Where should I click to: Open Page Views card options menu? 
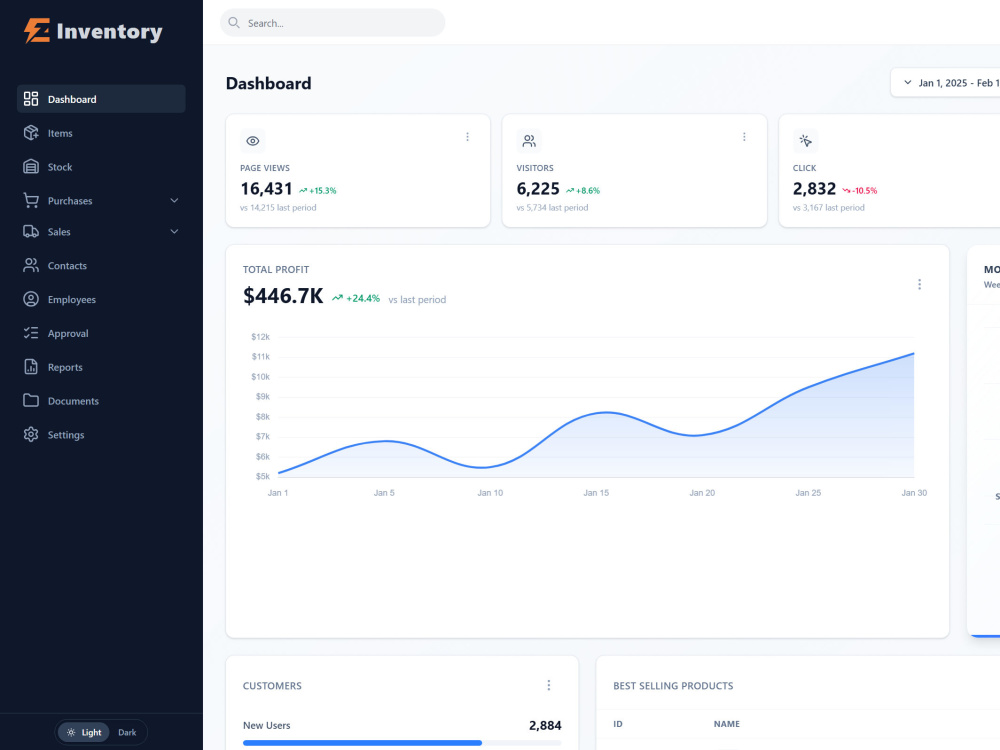point(467,137)
